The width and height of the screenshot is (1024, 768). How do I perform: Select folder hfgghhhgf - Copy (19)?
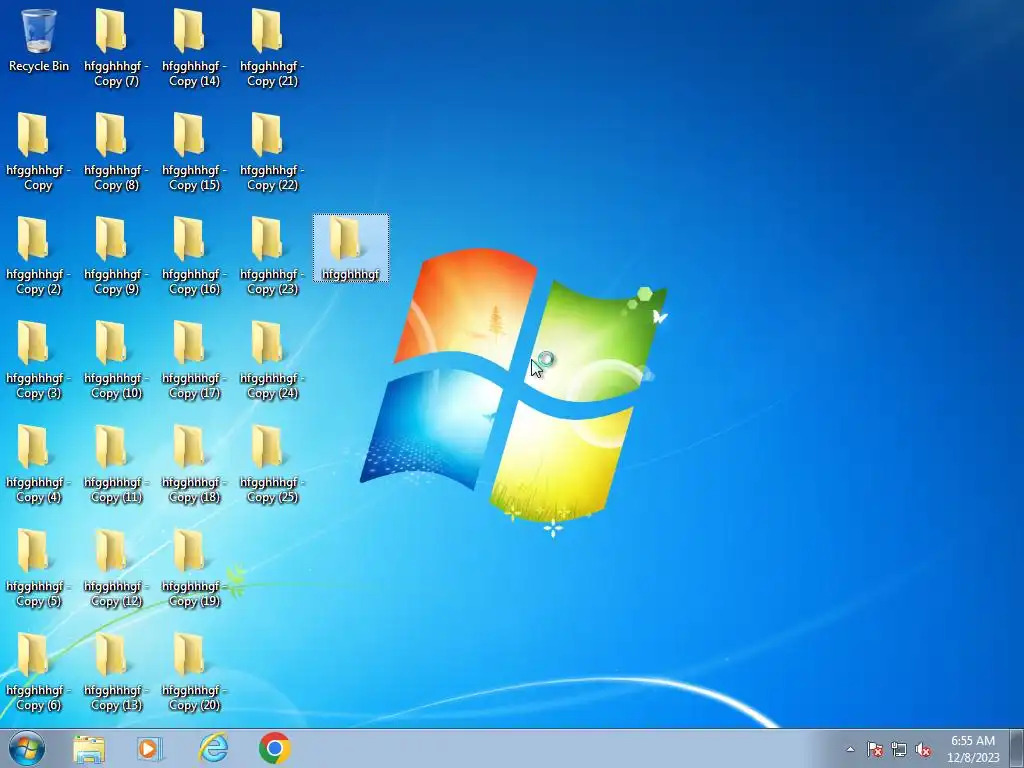coord(194,568)
